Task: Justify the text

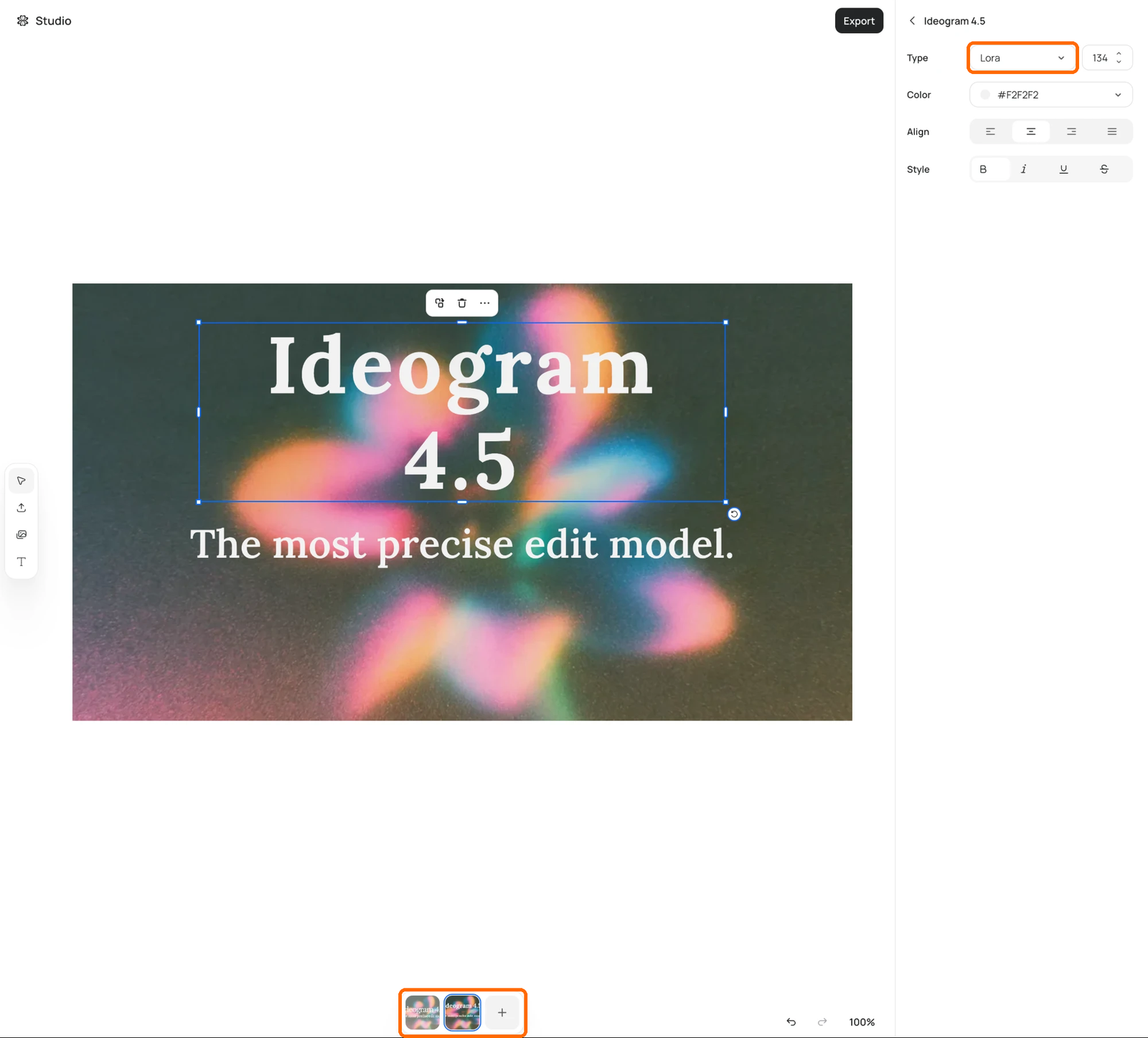Action: click(1112, 131)
